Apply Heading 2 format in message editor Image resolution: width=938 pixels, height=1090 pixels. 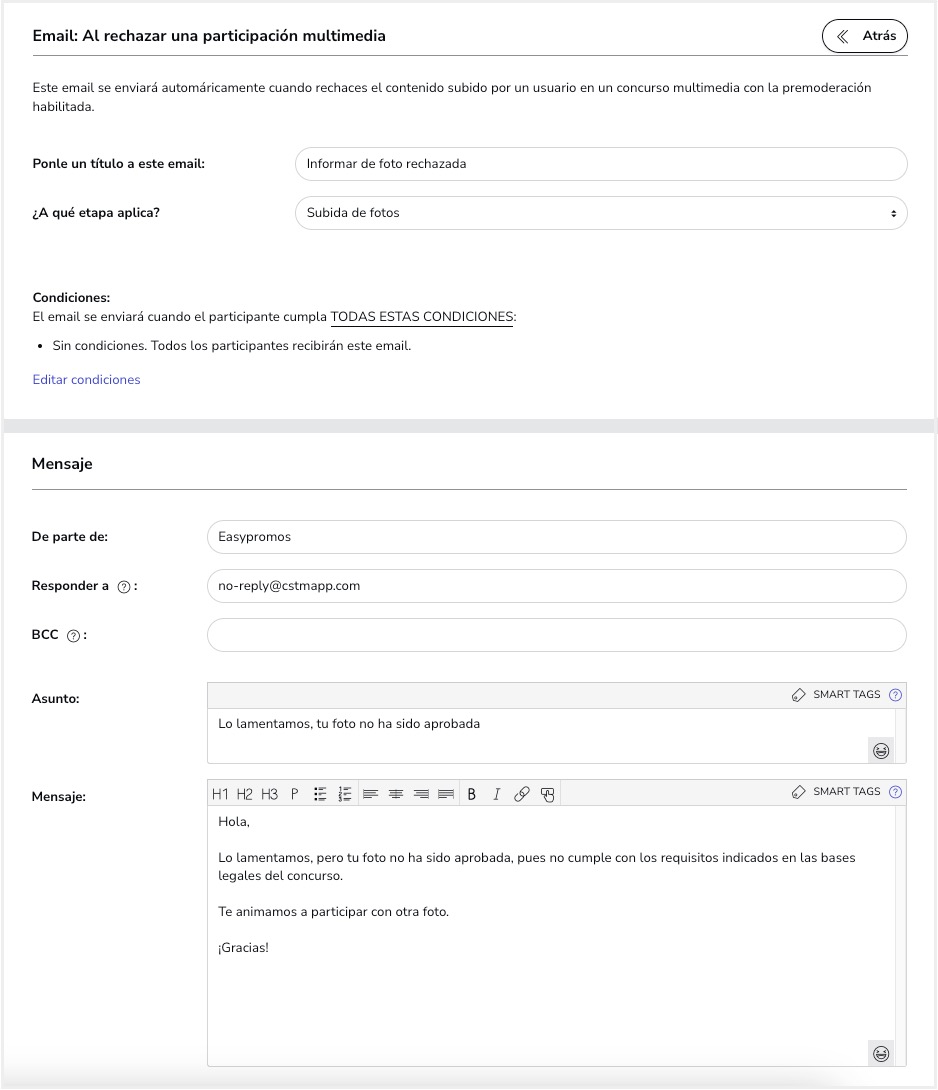pos(244,794)
